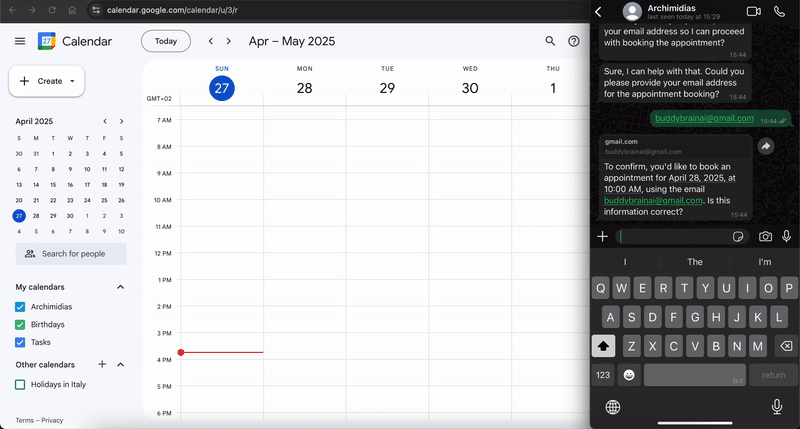Open emoji keyboard

tap(629, 375)
